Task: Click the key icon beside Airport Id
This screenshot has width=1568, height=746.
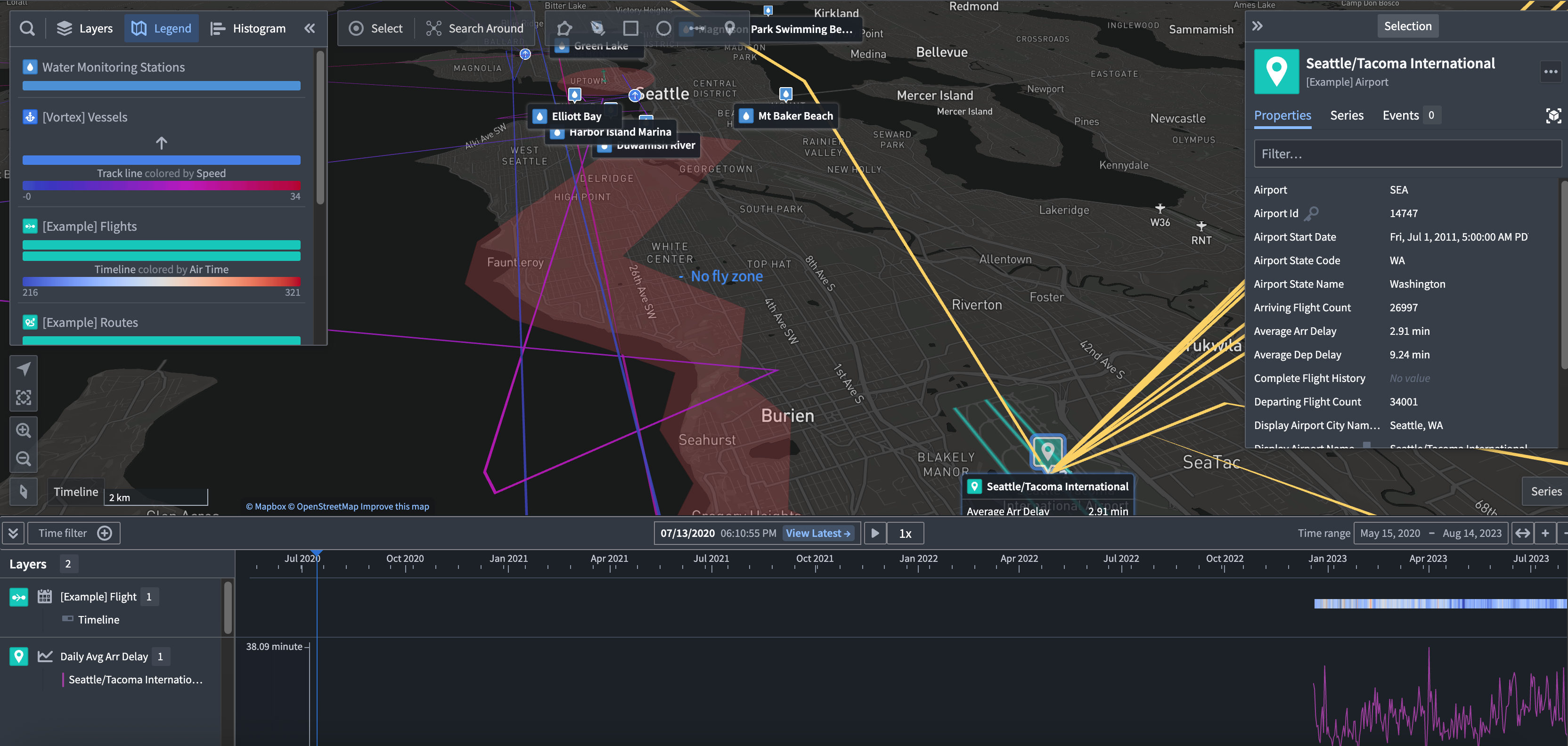Action: pos(1312,213)
